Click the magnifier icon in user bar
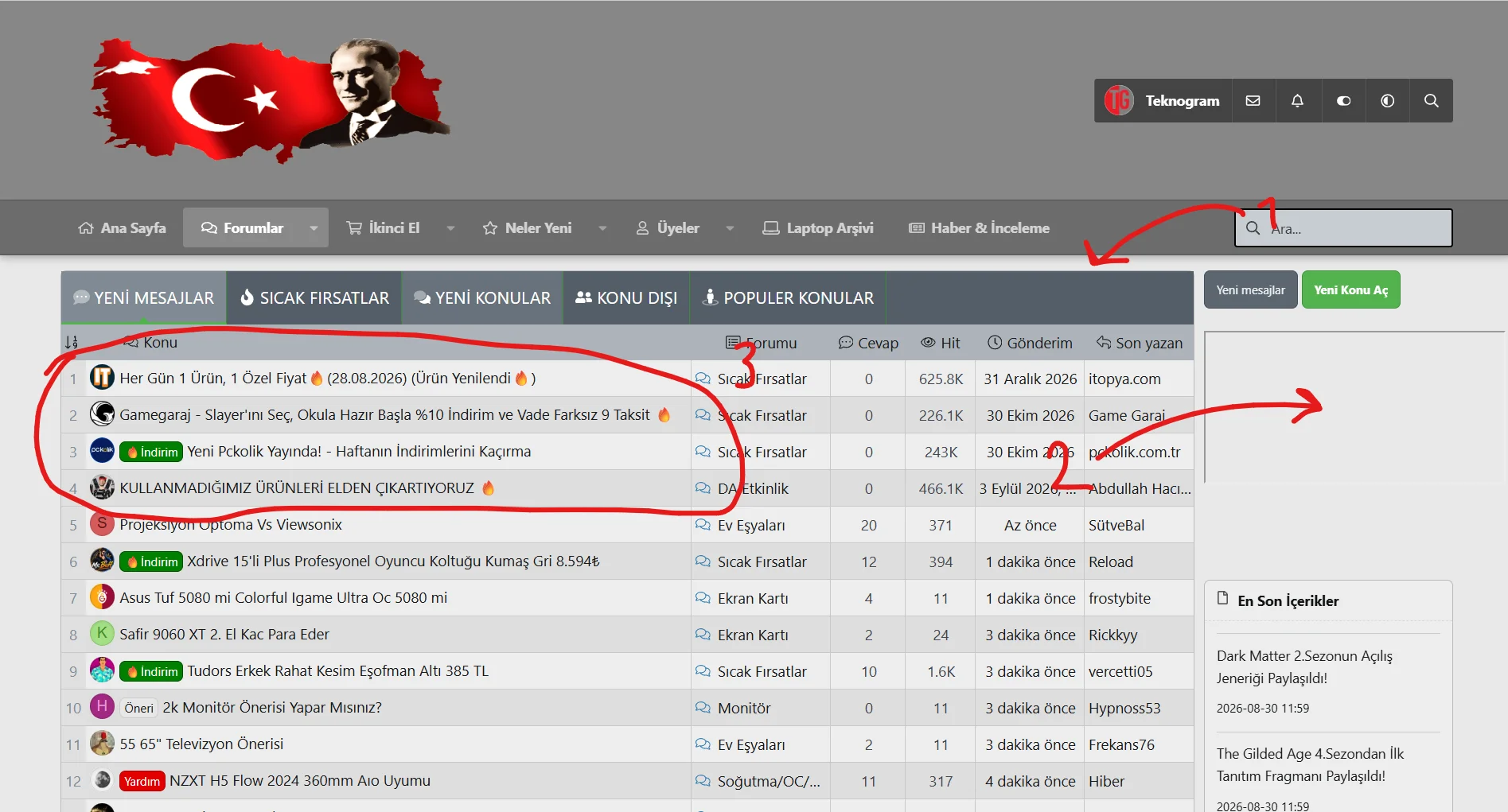This screenshot has height=812, width=1508. 1431,101
